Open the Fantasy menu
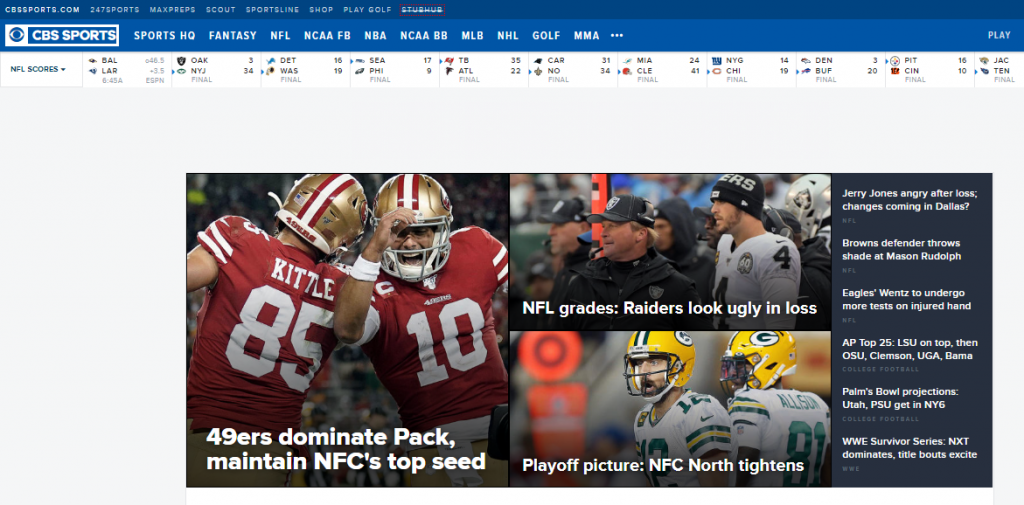Screen dimensions: 1024x505 (x=232, y=36)
